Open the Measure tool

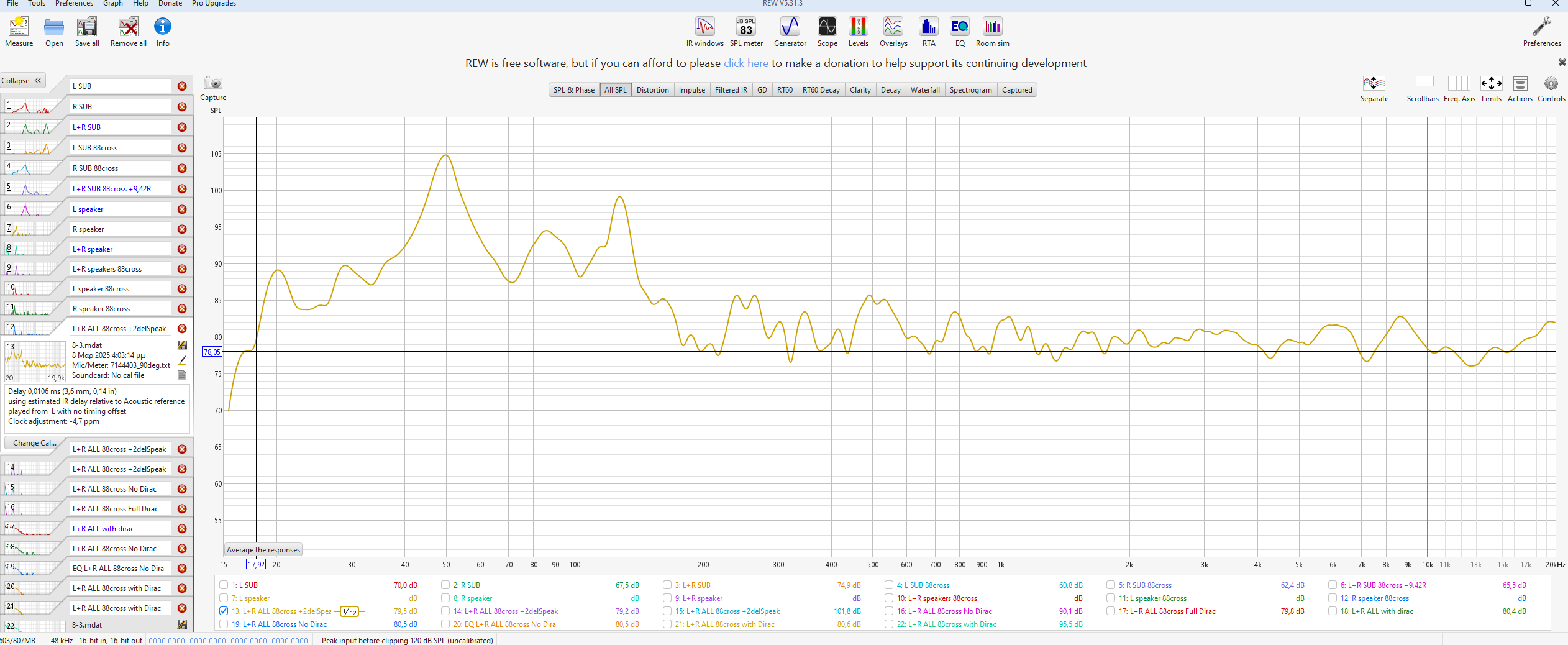click(x=19, y=32)
